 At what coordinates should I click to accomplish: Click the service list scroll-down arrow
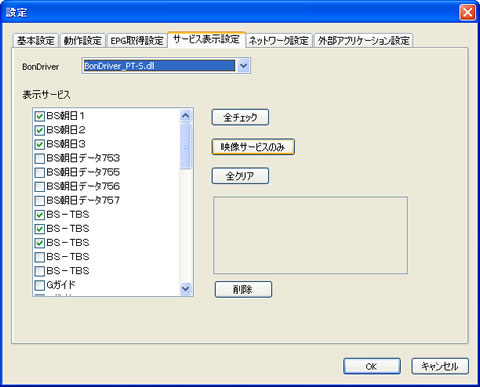[x=185, y=288]
